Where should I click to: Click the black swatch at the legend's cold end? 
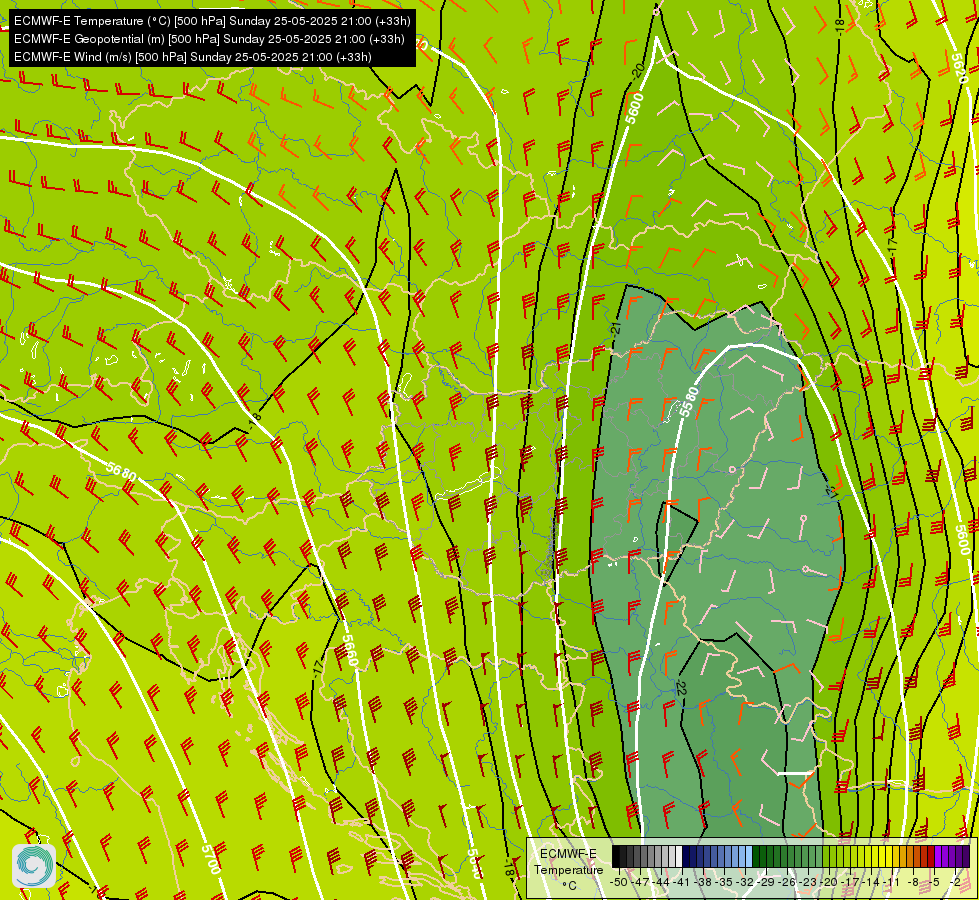(x=616, y=856)
